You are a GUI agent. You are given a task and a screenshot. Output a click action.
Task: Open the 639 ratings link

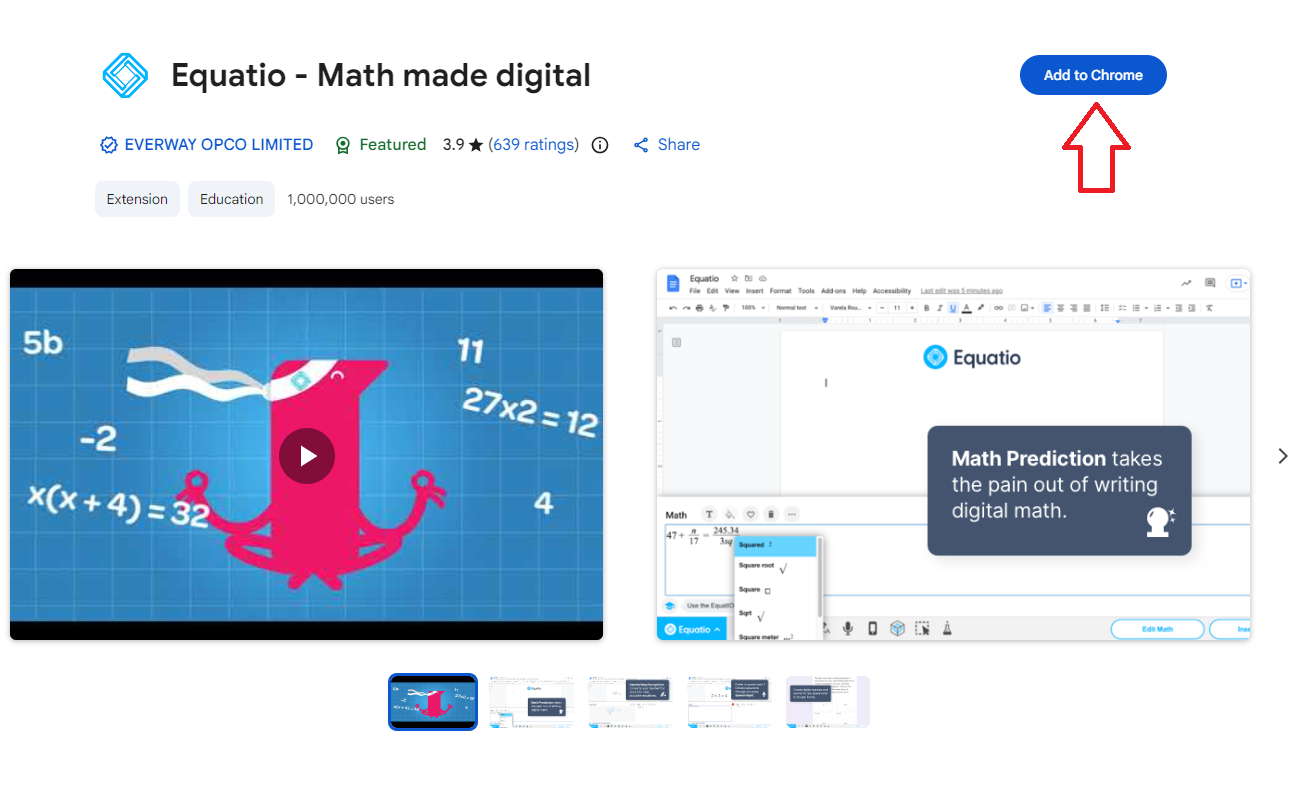(534, 145)
